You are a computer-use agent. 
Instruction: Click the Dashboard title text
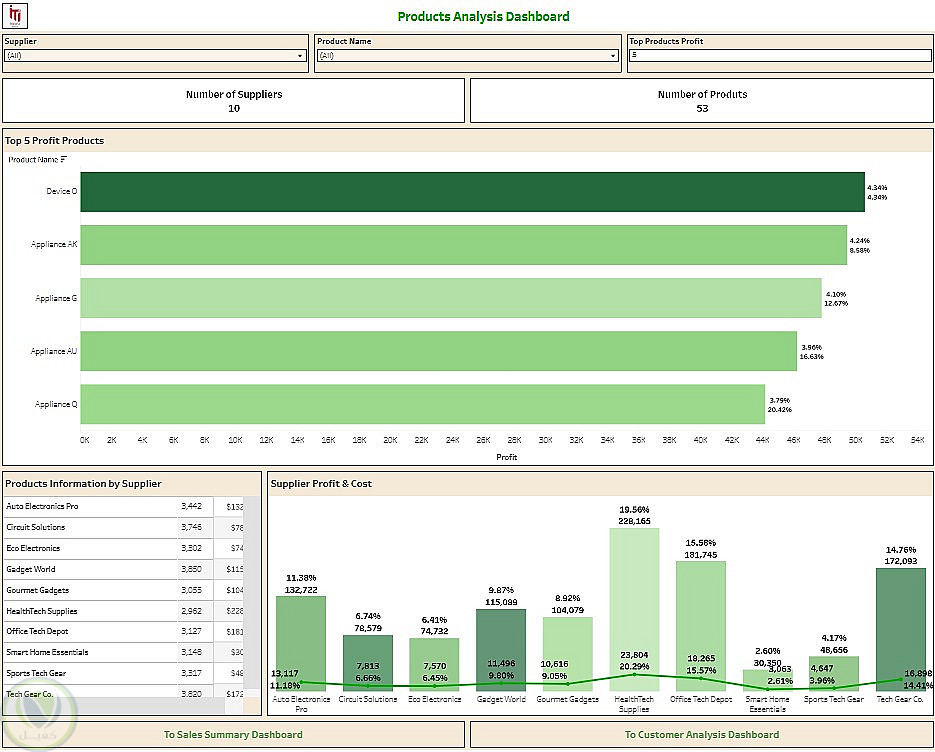pos(484,17)
